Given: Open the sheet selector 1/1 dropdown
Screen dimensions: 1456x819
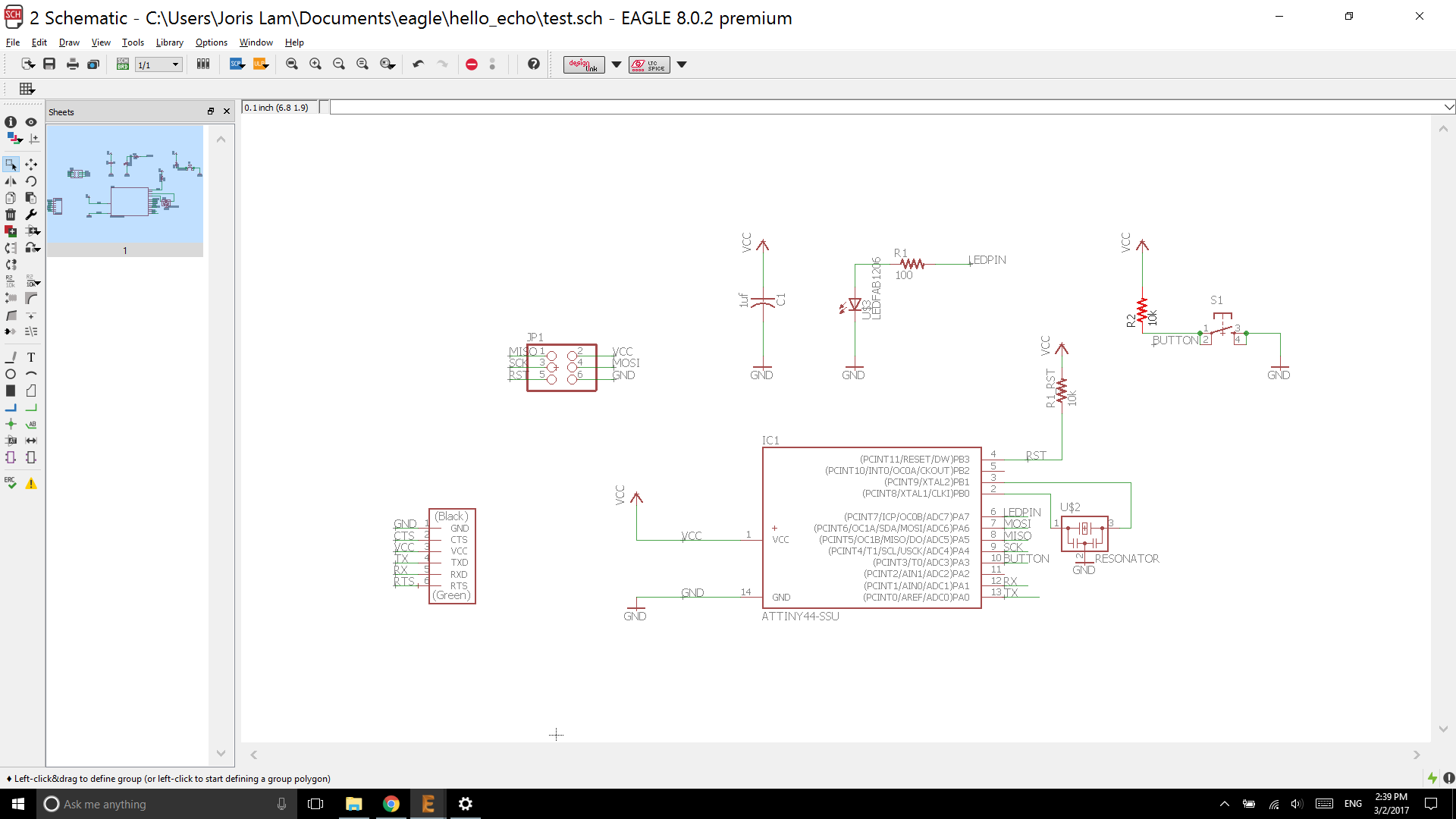Looking at the screenshot, I should click(x=175, y=64).
